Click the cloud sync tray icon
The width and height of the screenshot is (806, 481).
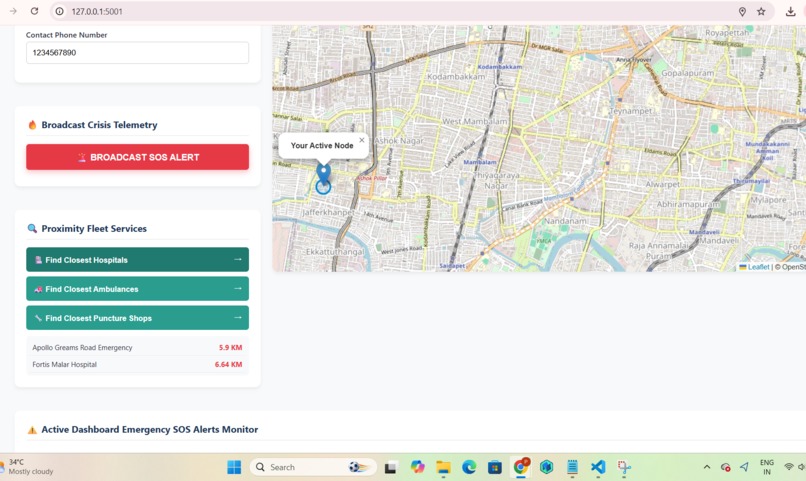(725, 467)
